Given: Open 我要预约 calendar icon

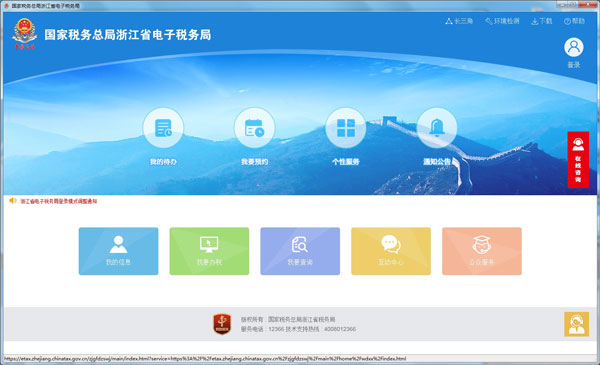Looking at the screenshot, I should (x=254, y=128).
